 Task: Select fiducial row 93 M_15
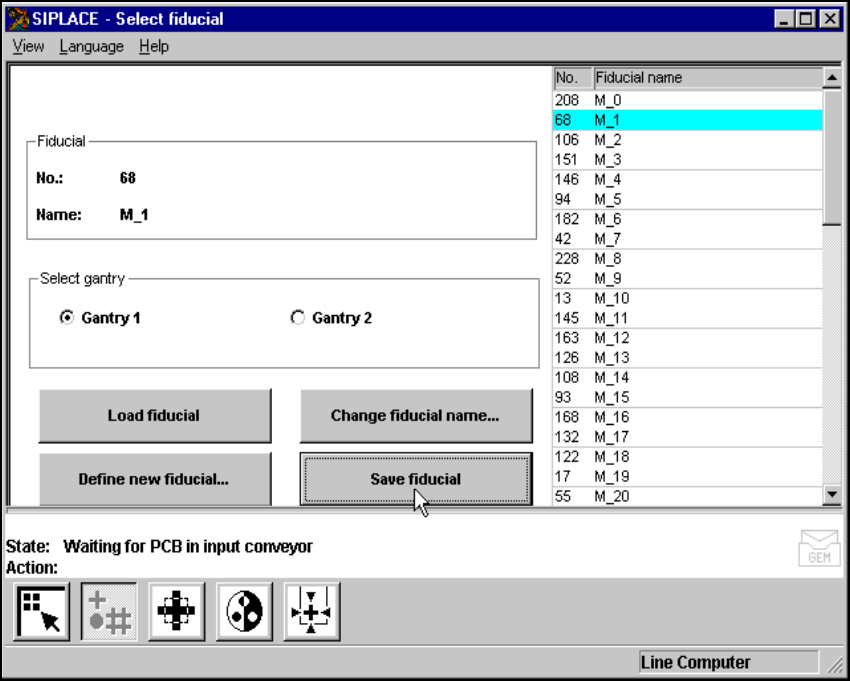click(x=687, y=397)
